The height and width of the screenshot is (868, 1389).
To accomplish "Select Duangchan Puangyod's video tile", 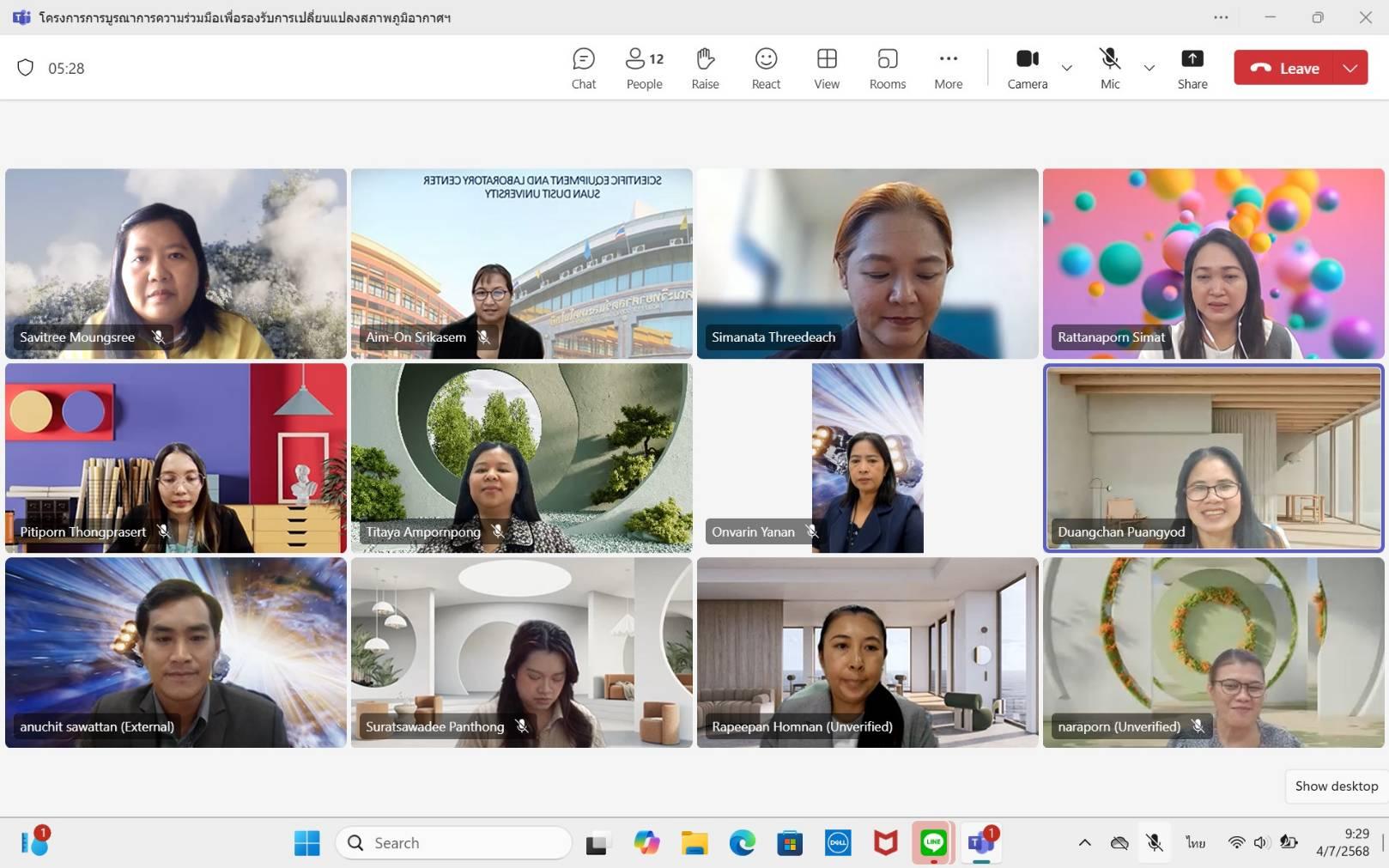I will 1213,457.
